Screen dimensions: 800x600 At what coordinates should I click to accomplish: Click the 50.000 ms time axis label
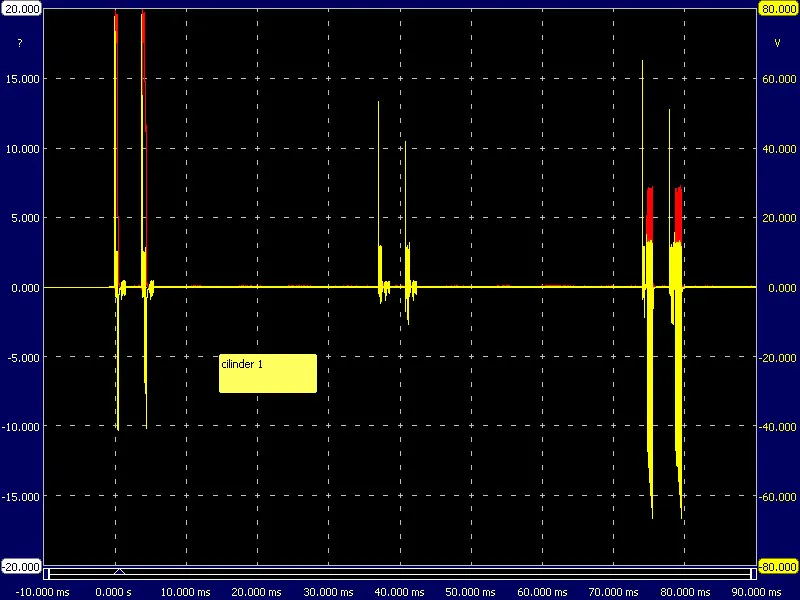470,592
